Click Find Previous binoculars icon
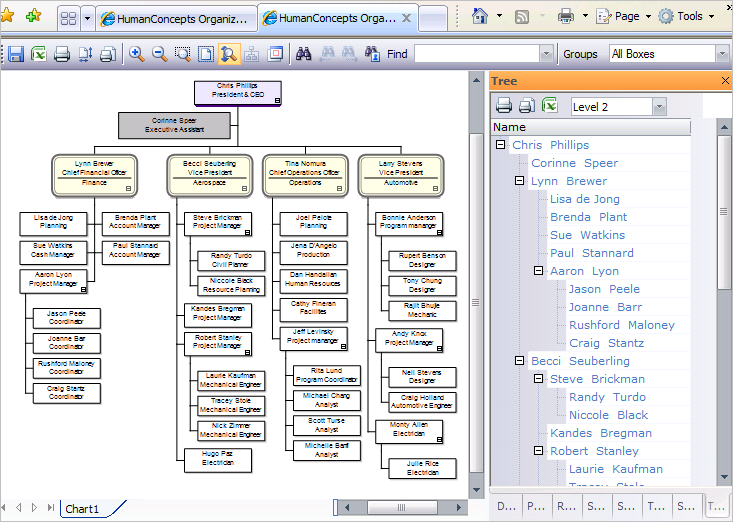Image resolution: width=733 pixels, height=522 pixels. click(x=327, y=54)
